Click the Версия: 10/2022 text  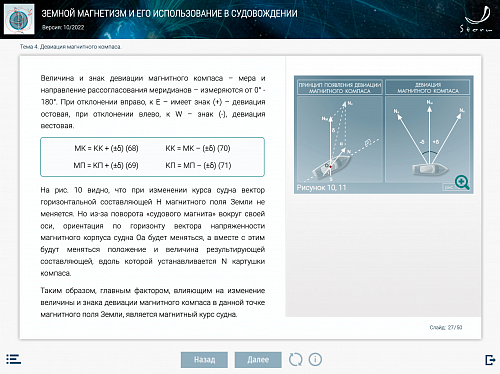(x=63, y=27)
